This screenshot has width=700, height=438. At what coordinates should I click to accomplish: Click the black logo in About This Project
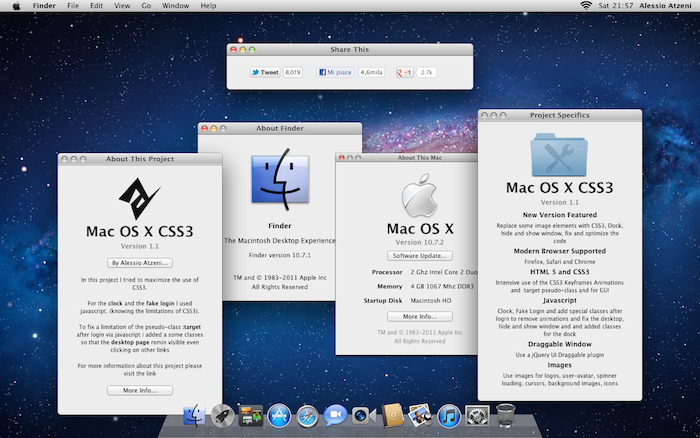[x=139, y=199]
